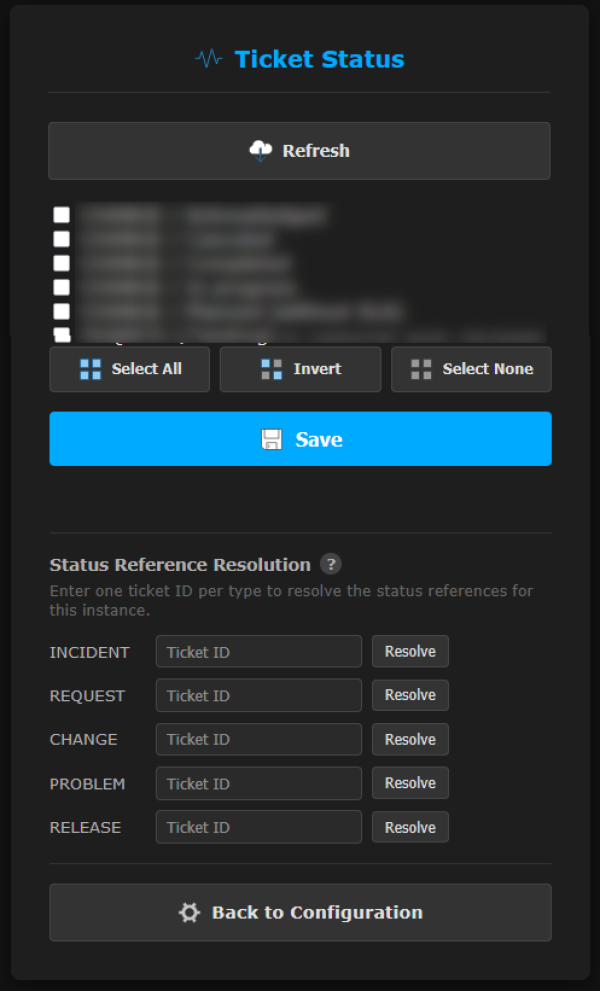Select the CHANGE Ticket ID text box
This screenshot has width=600, height=991.
258,739
